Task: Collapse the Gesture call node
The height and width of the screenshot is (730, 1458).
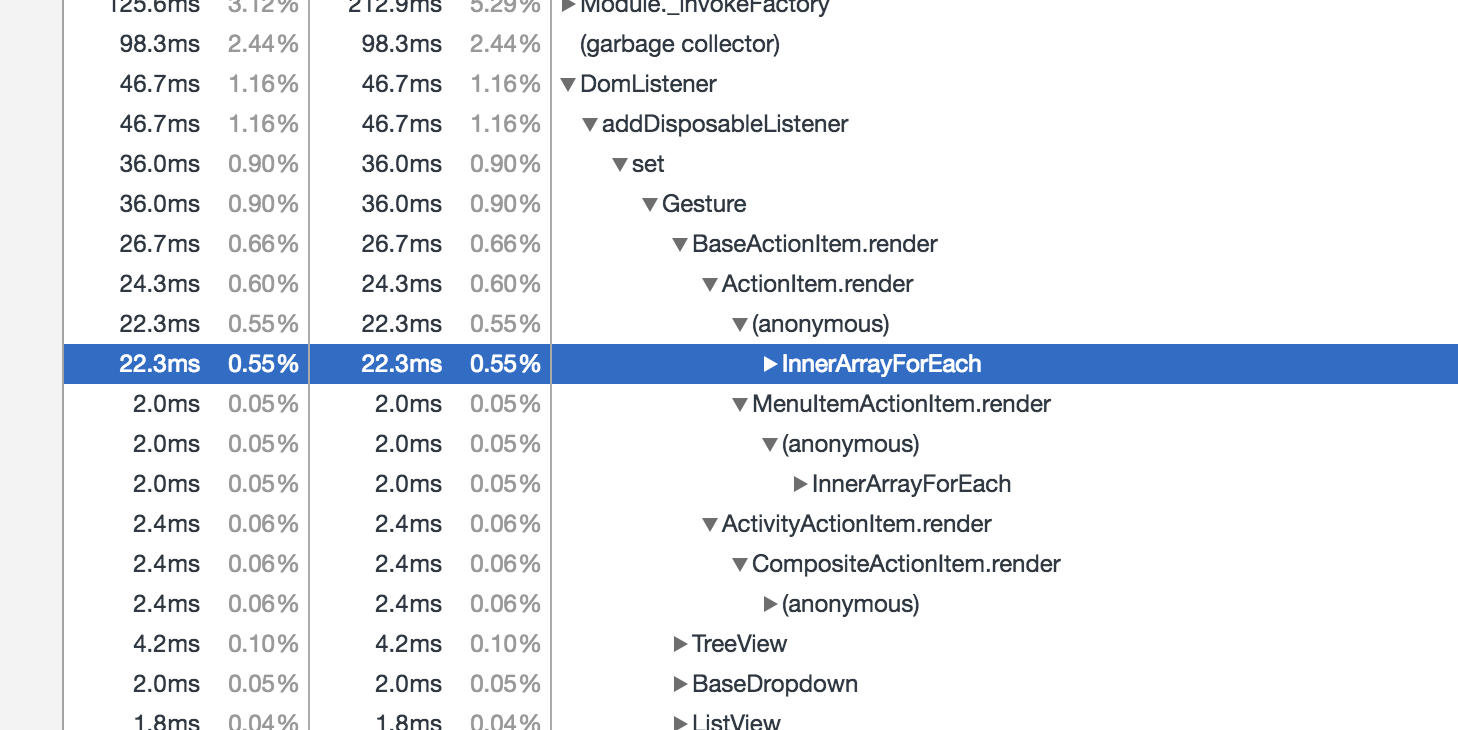Action: click(650, 204)
